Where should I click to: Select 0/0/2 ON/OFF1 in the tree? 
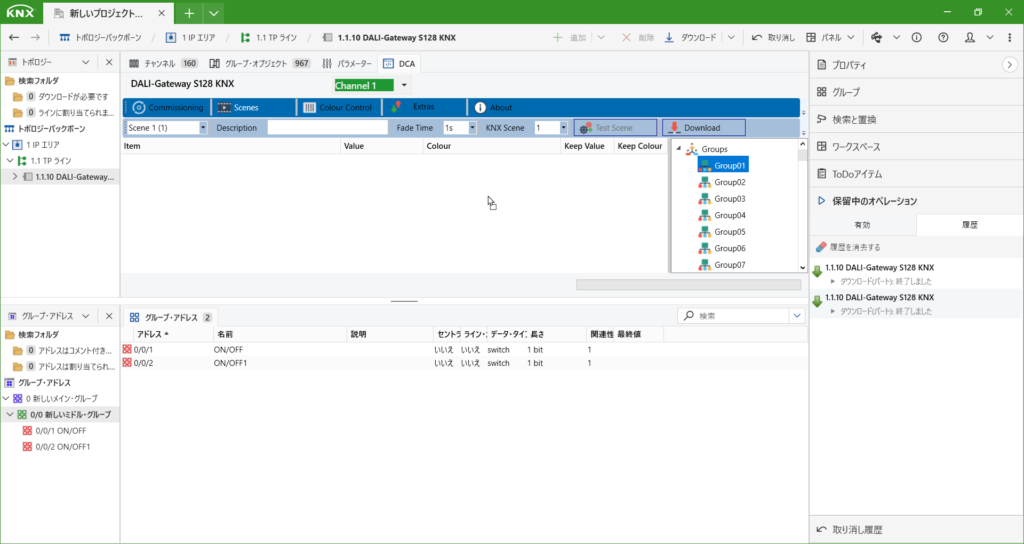(56, 447)
